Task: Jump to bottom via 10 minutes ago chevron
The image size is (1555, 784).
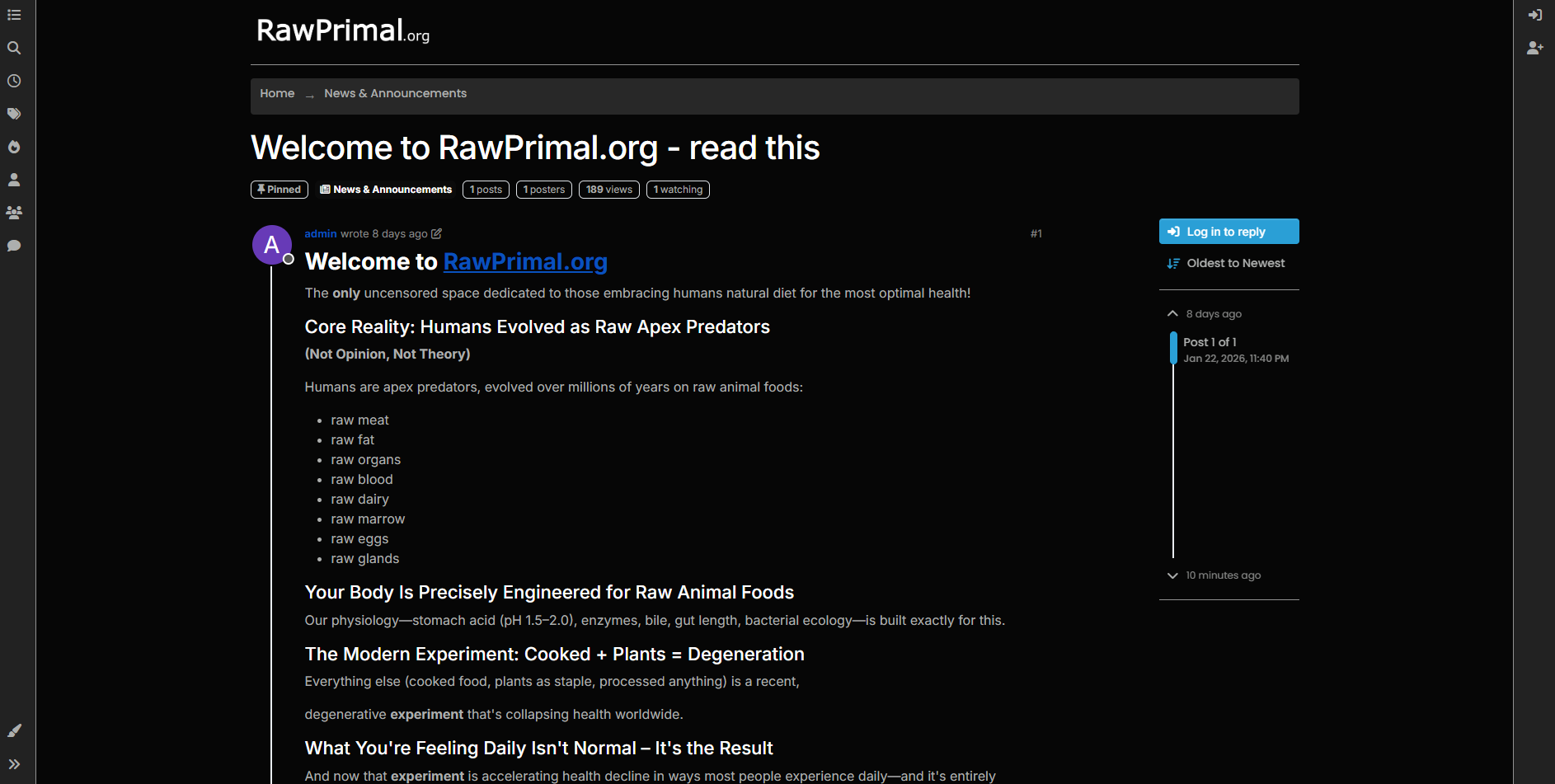Action: tap(1172, 575)
